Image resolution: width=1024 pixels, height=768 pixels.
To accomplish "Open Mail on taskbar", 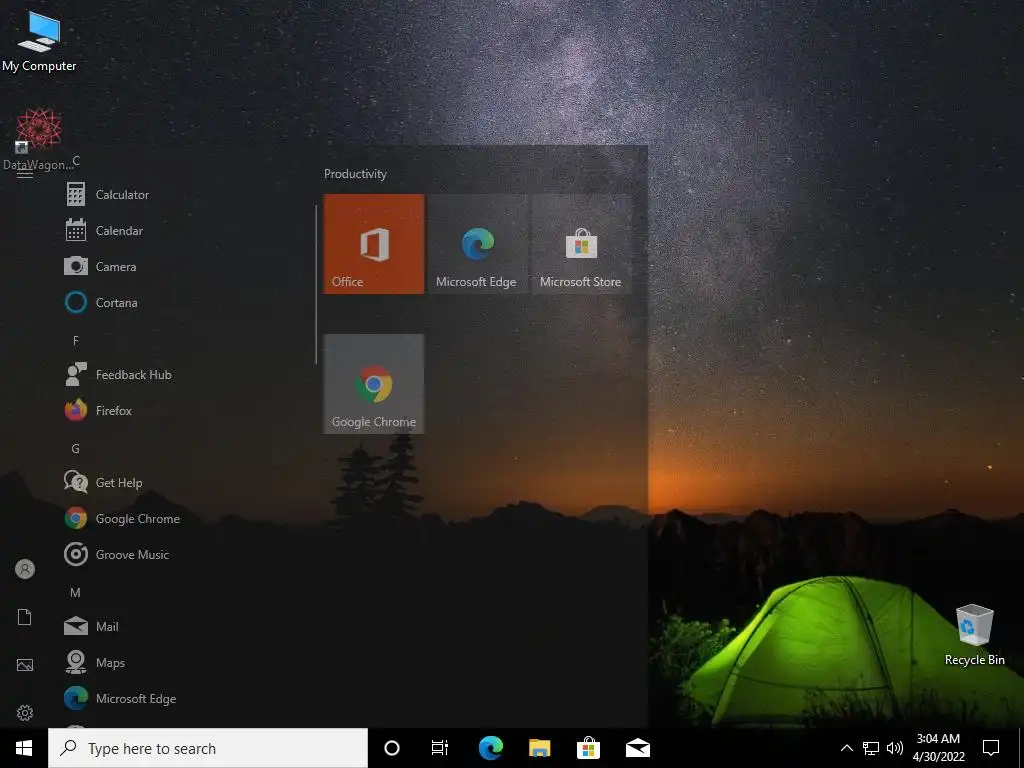I will click(x=637, y=748).
